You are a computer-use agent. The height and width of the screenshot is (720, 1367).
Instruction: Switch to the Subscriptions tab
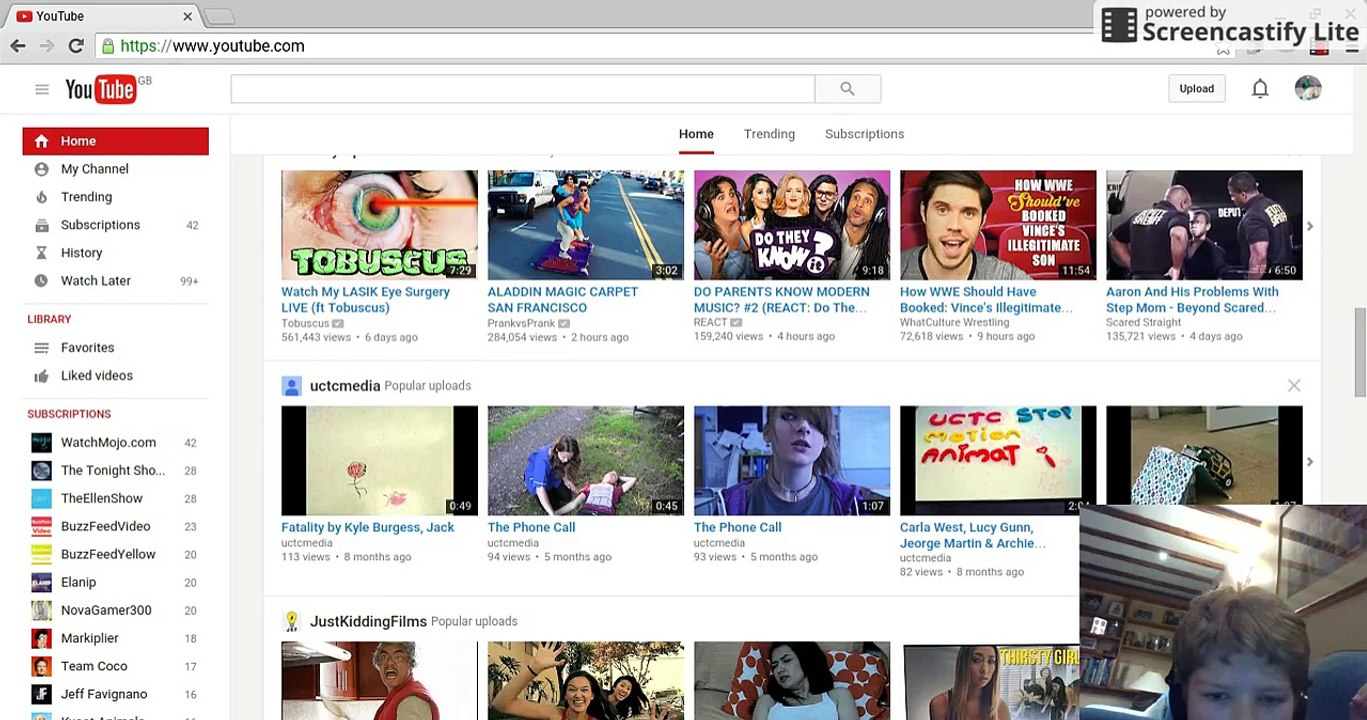click(864, 134)
